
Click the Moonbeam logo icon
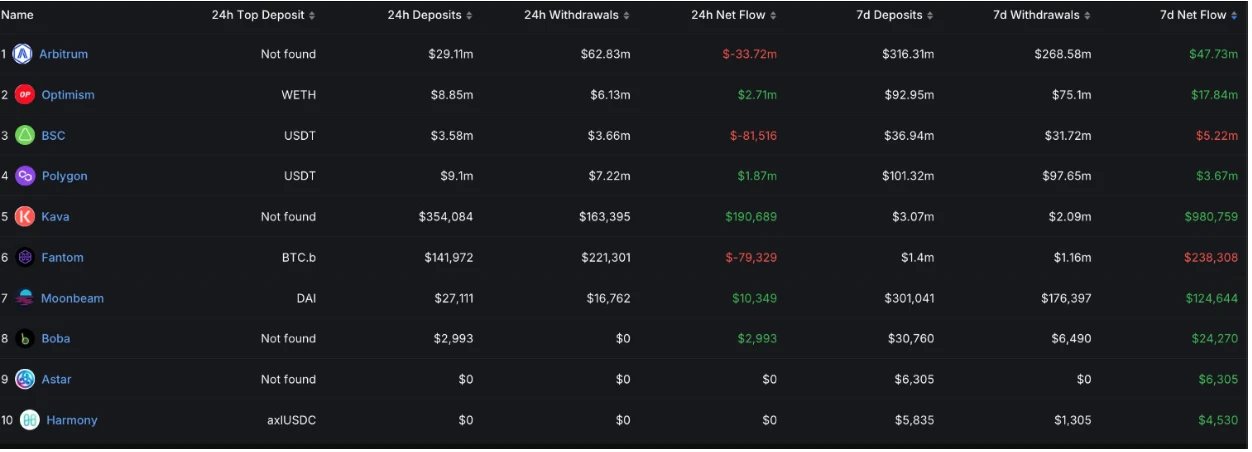coord(24,298)
